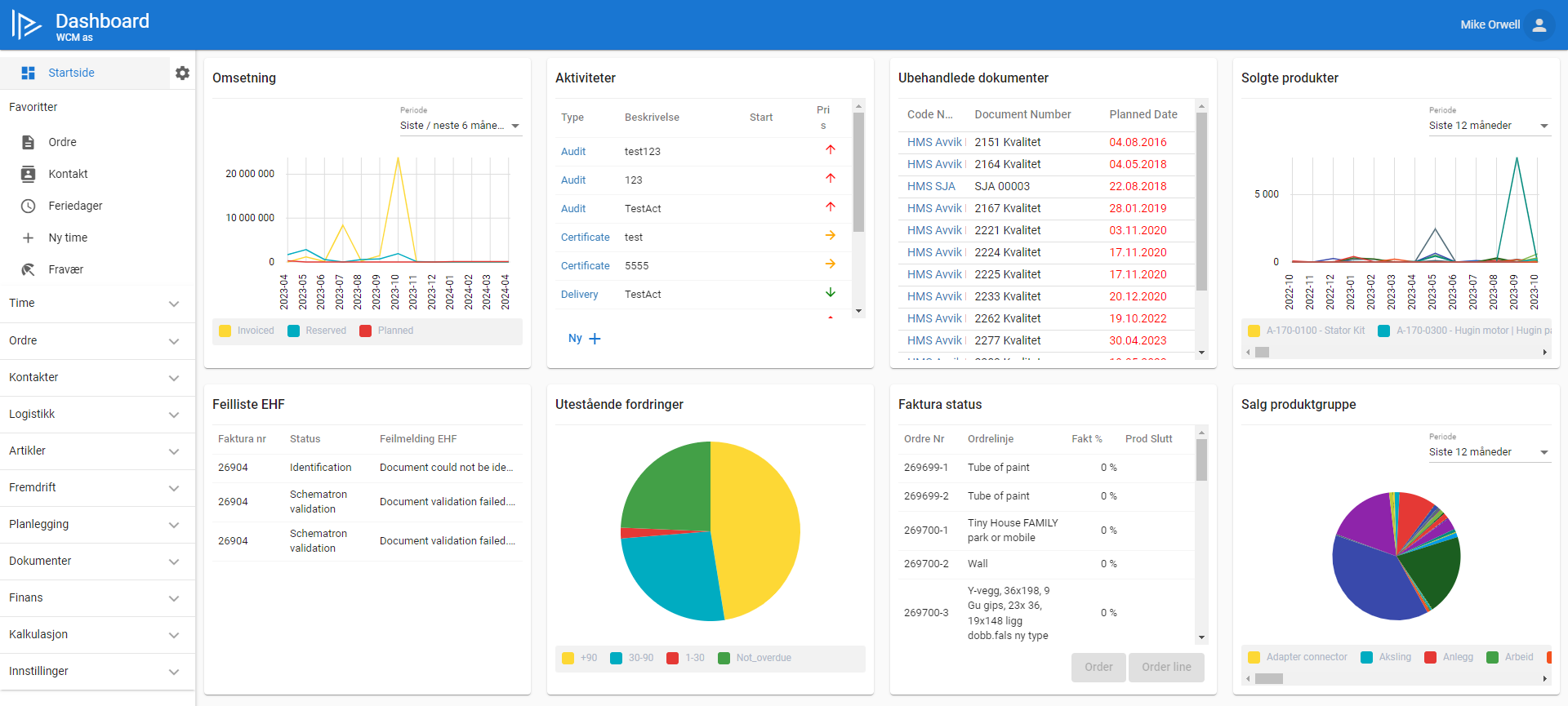The width and height of the screenshot is (1568, 706).
Task: Toggle Reserved series in Omsetning legend
Action: [317, 331]
